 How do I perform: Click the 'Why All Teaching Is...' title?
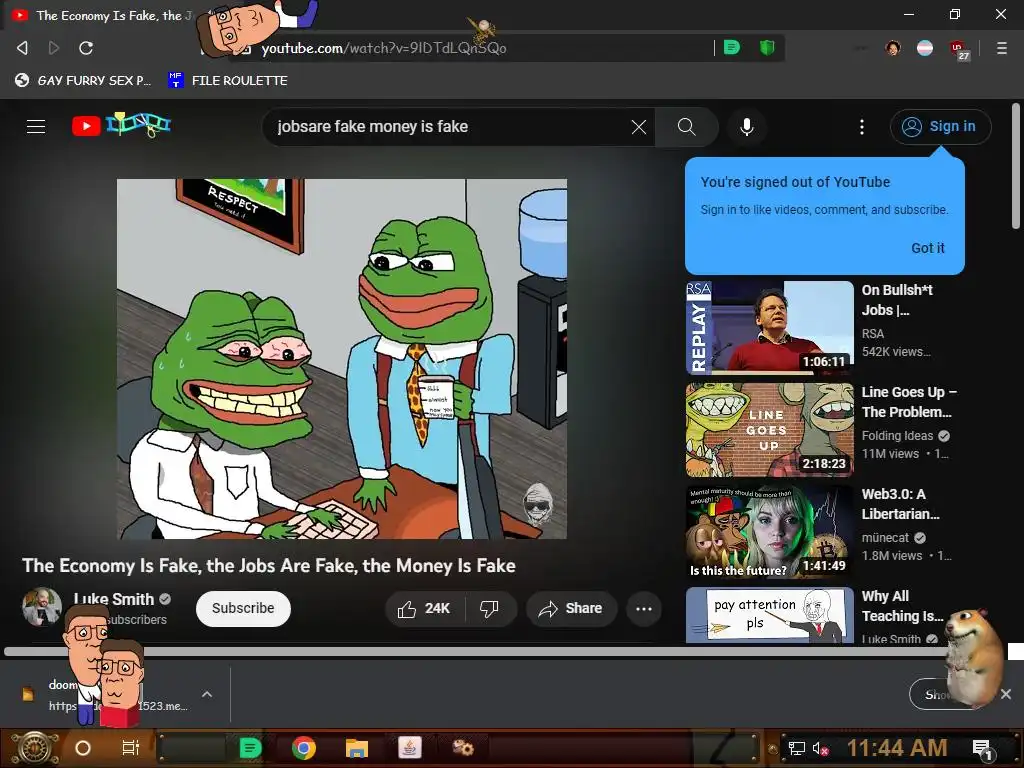tap(903, 605)
